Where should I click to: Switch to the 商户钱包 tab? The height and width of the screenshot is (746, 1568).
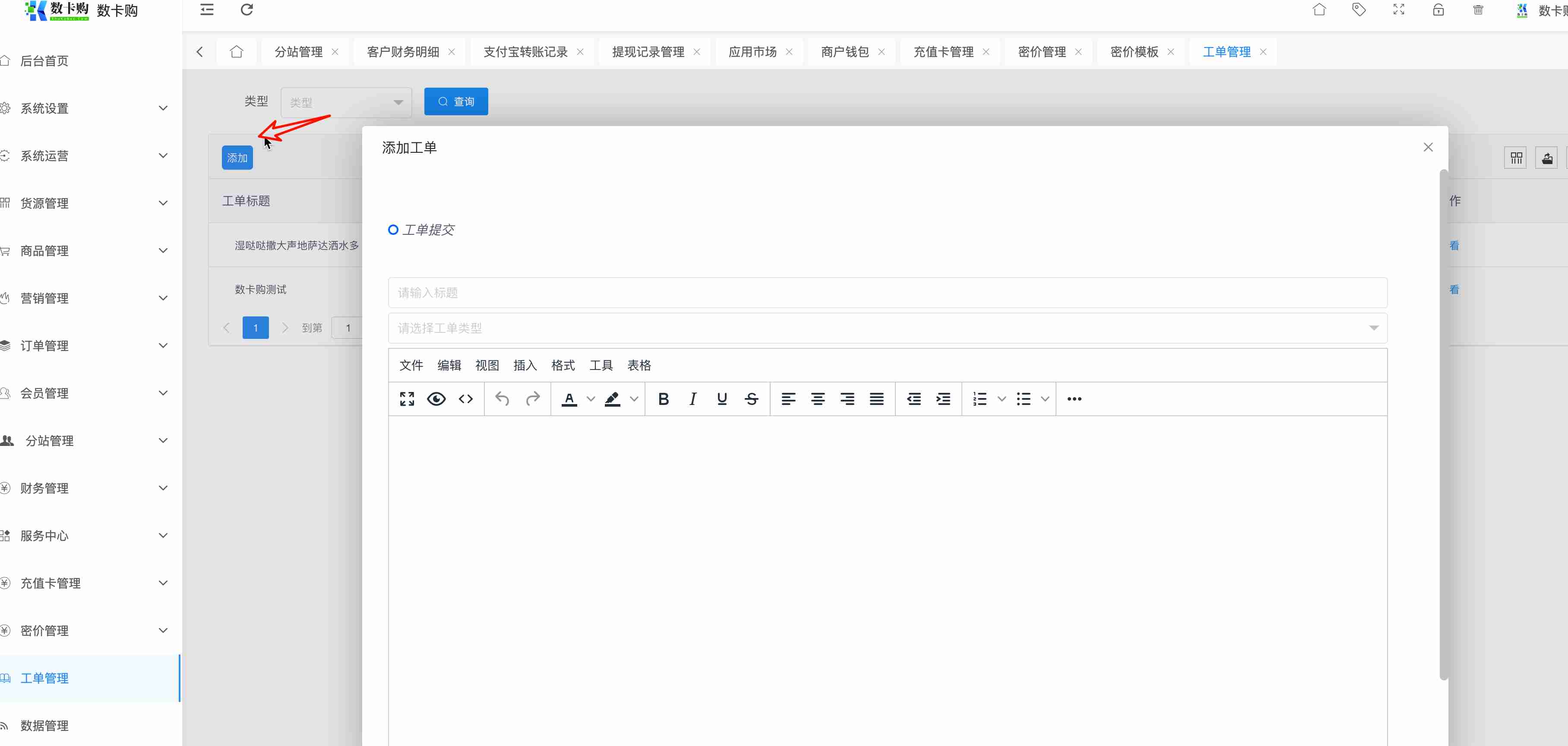coord(844,52)
